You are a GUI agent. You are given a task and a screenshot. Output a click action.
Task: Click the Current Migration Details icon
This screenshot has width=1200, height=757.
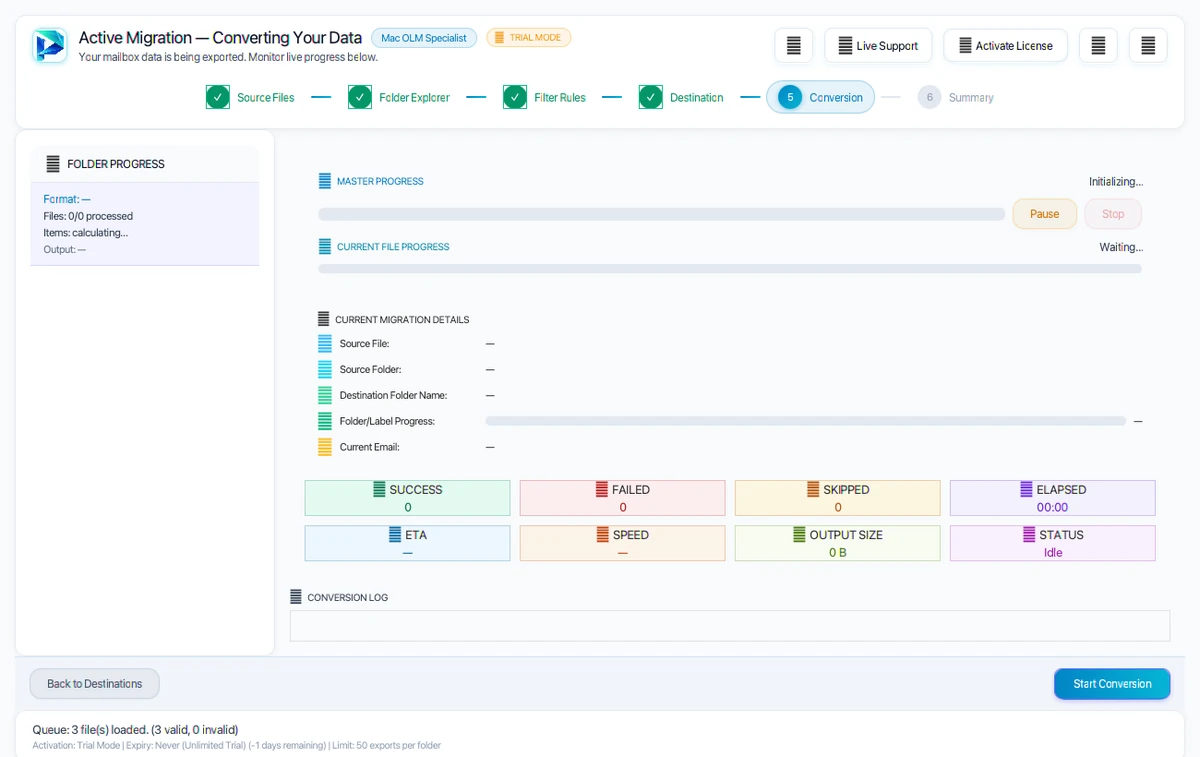pyautogui.click(x=323, y=319)
